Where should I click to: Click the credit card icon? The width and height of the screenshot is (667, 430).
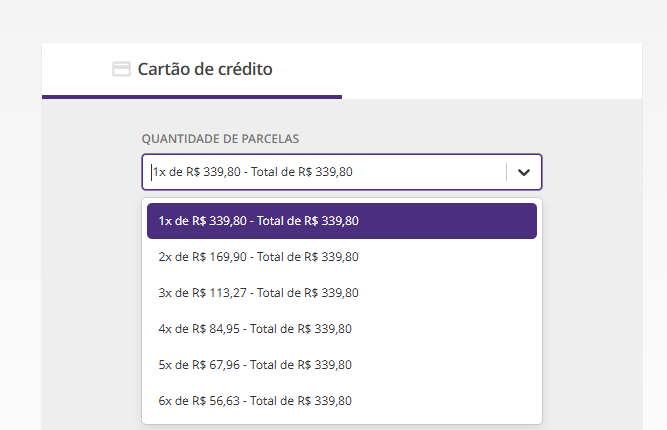(121, 69)
